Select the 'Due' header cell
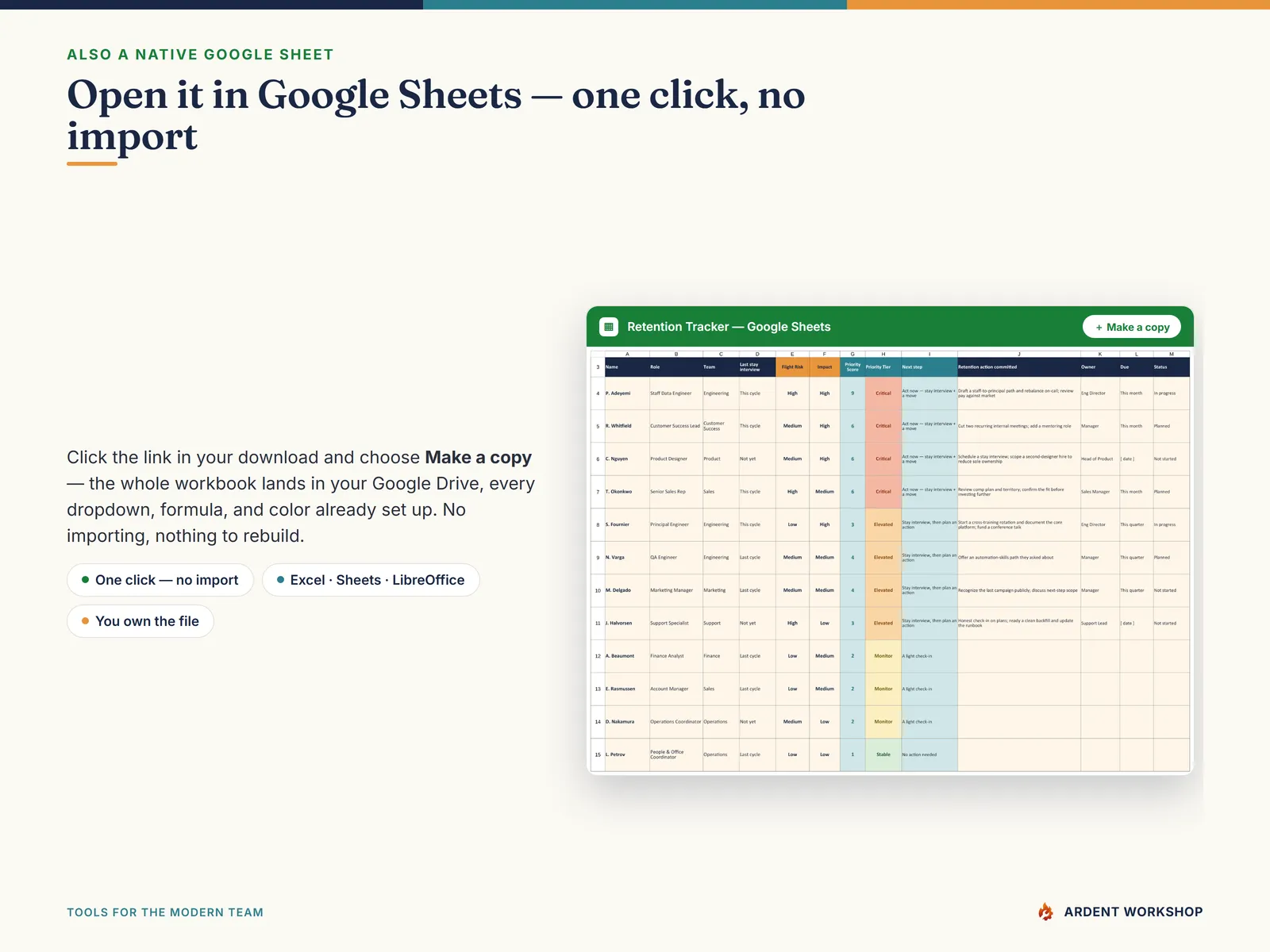 coord(1136,367)
